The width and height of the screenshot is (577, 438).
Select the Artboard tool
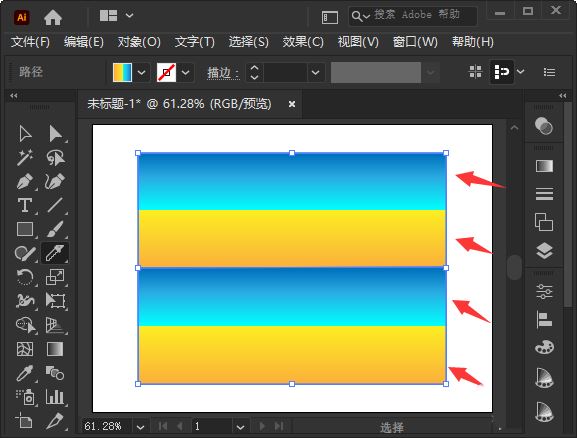[25, 421]
